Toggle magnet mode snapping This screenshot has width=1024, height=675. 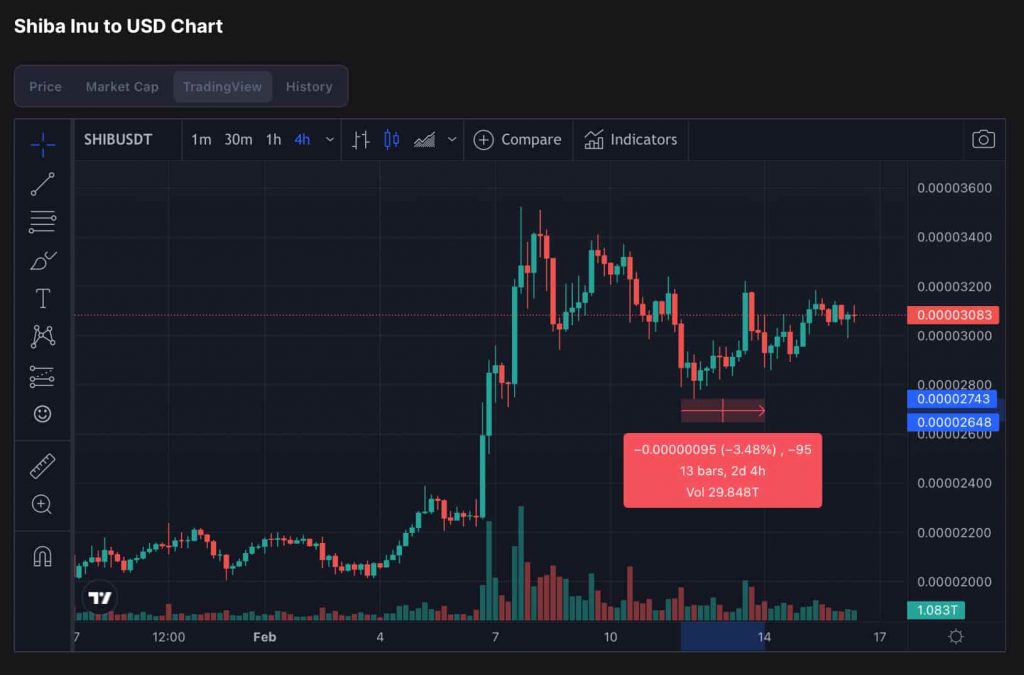coord(42,557)
